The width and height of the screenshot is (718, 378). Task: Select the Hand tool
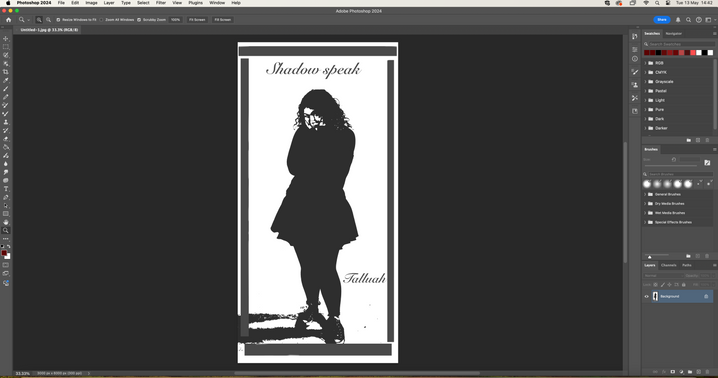[6, 222]
